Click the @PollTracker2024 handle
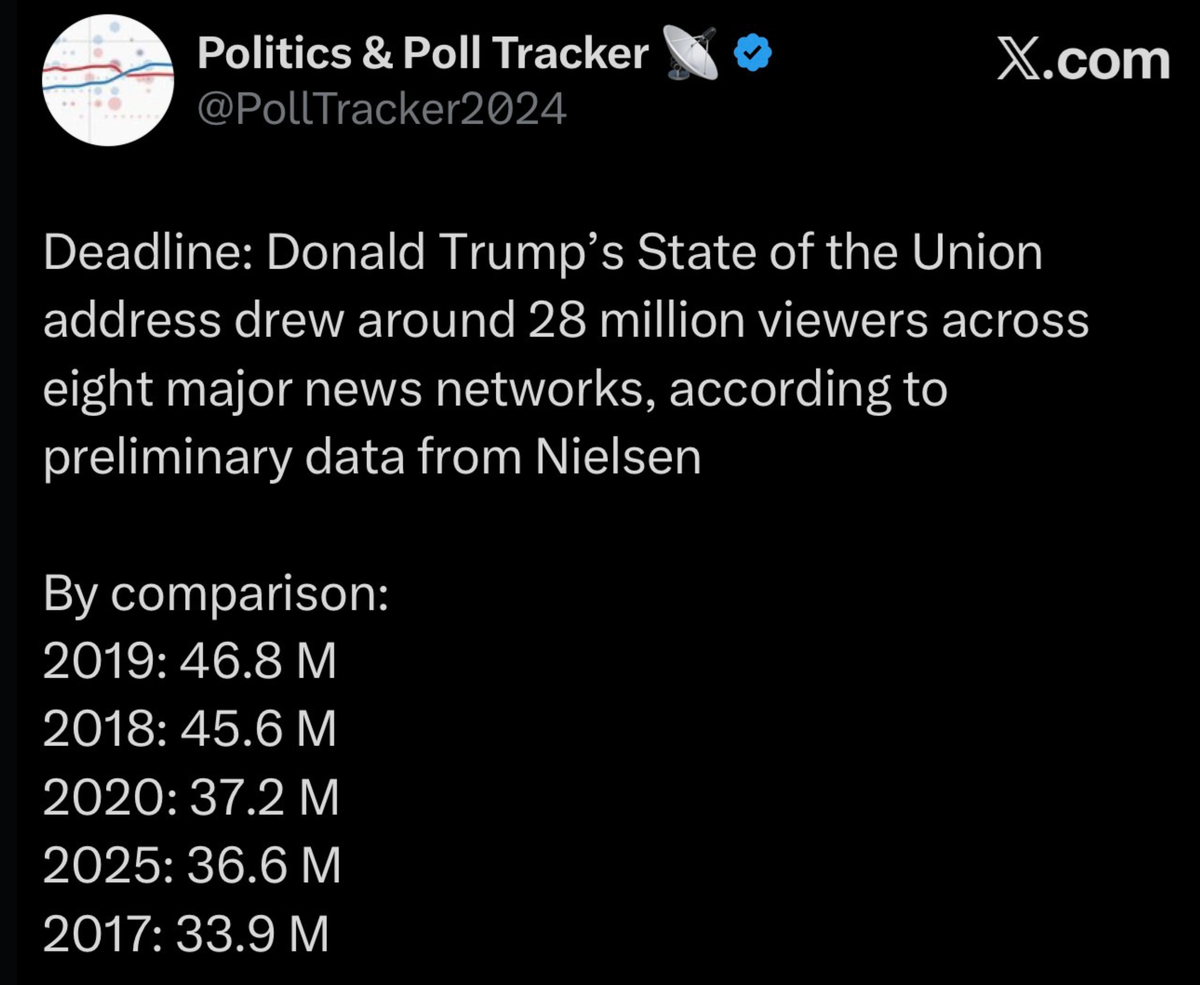 [x=382, y=108]
